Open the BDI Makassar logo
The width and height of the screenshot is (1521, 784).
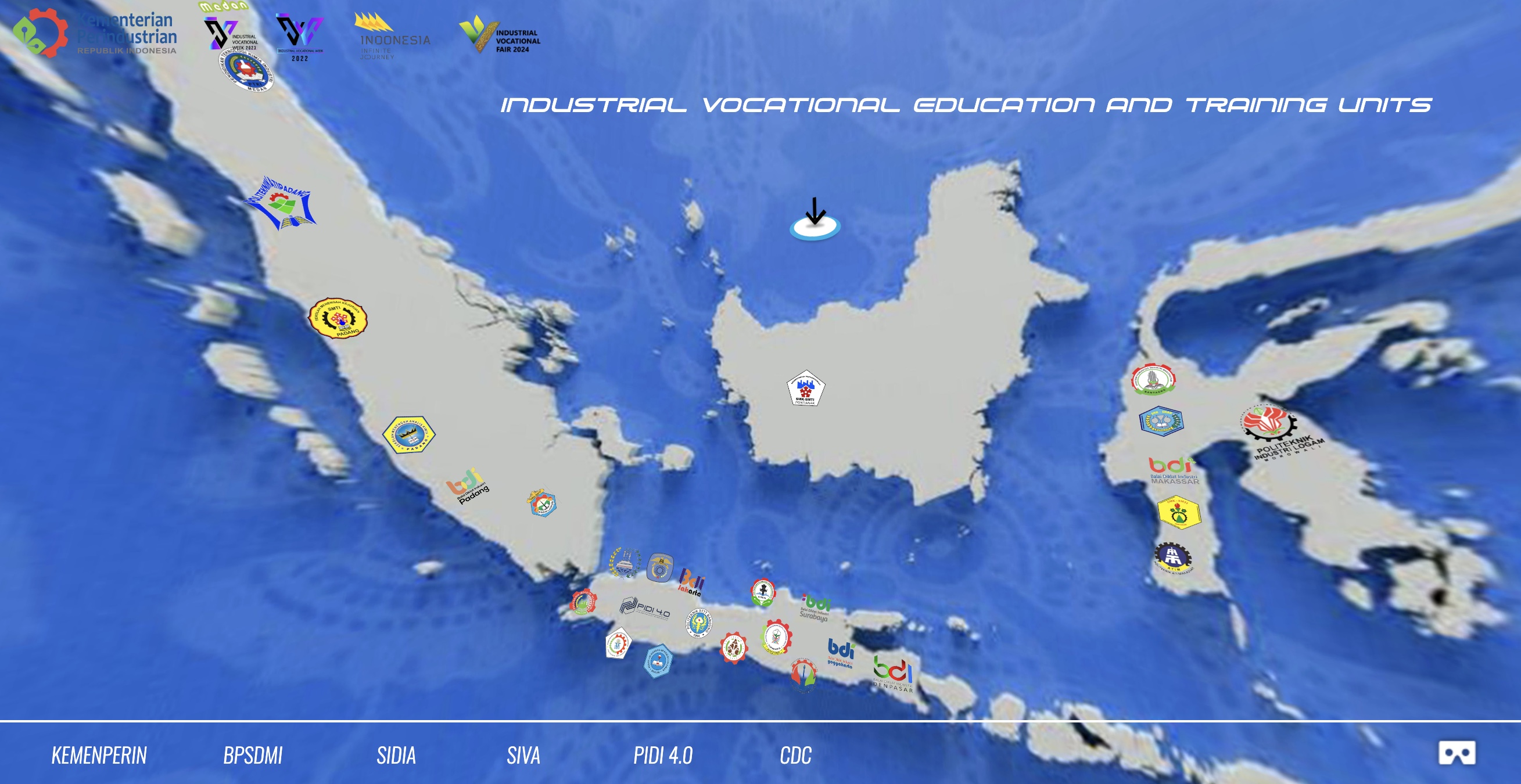pos(1174,470)
